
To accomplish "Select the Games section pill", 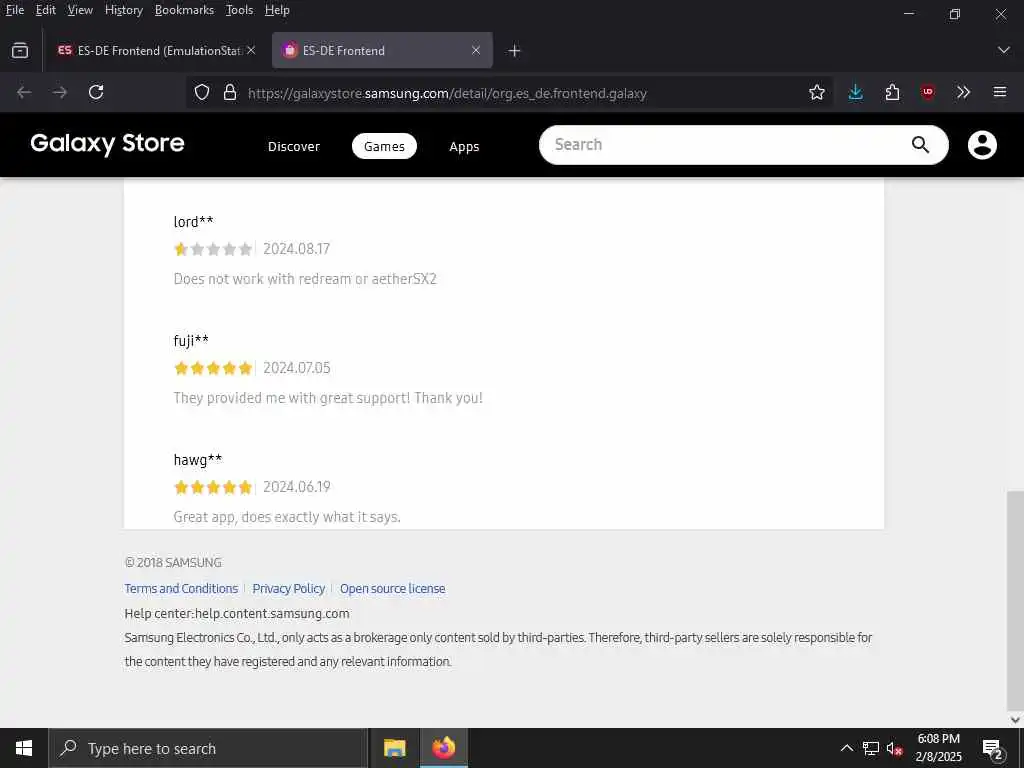I will point(384,146).
